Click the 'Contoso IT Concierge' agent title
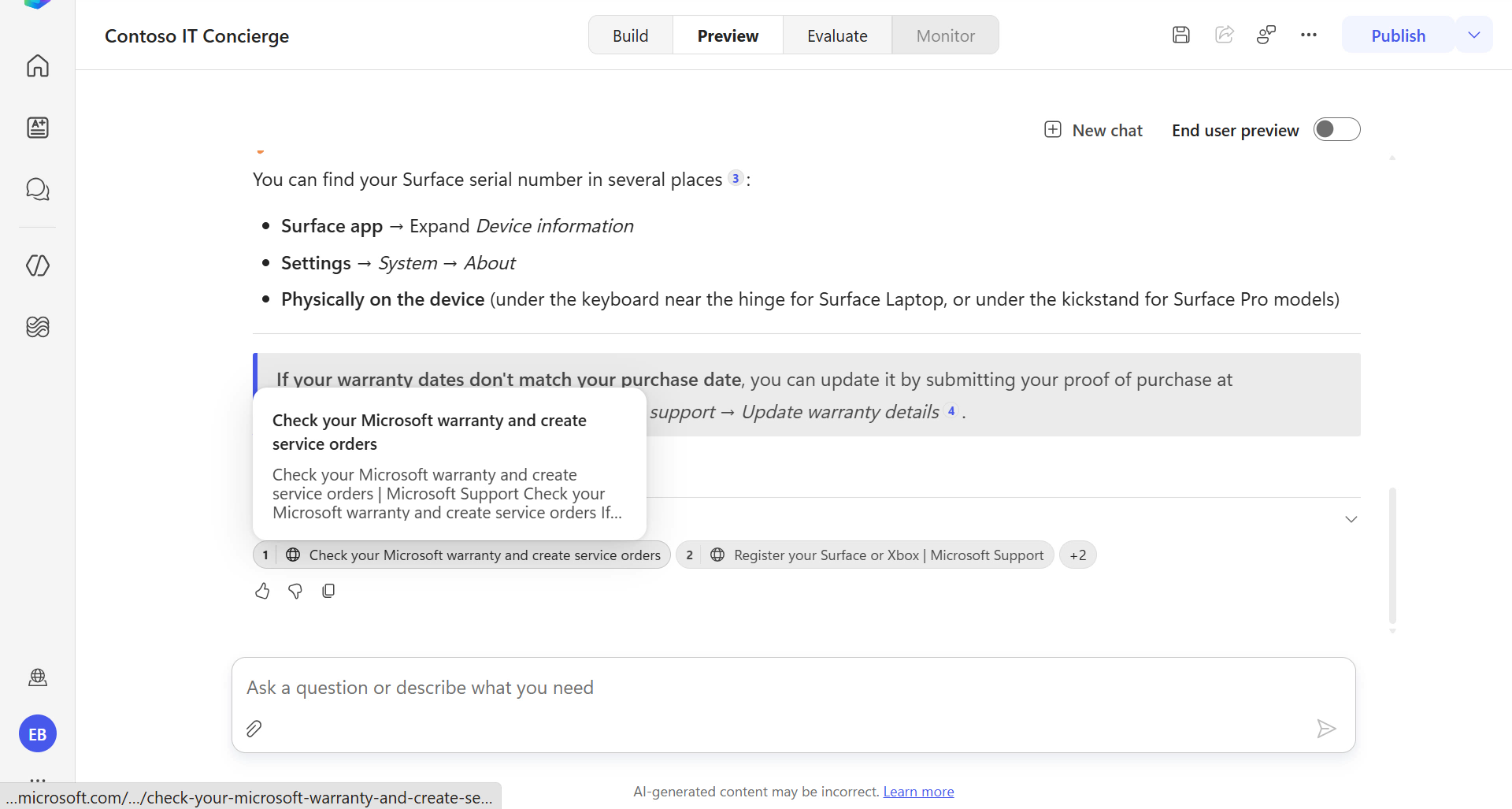This screenshot has height=809, width=1512. pos(197,36)
